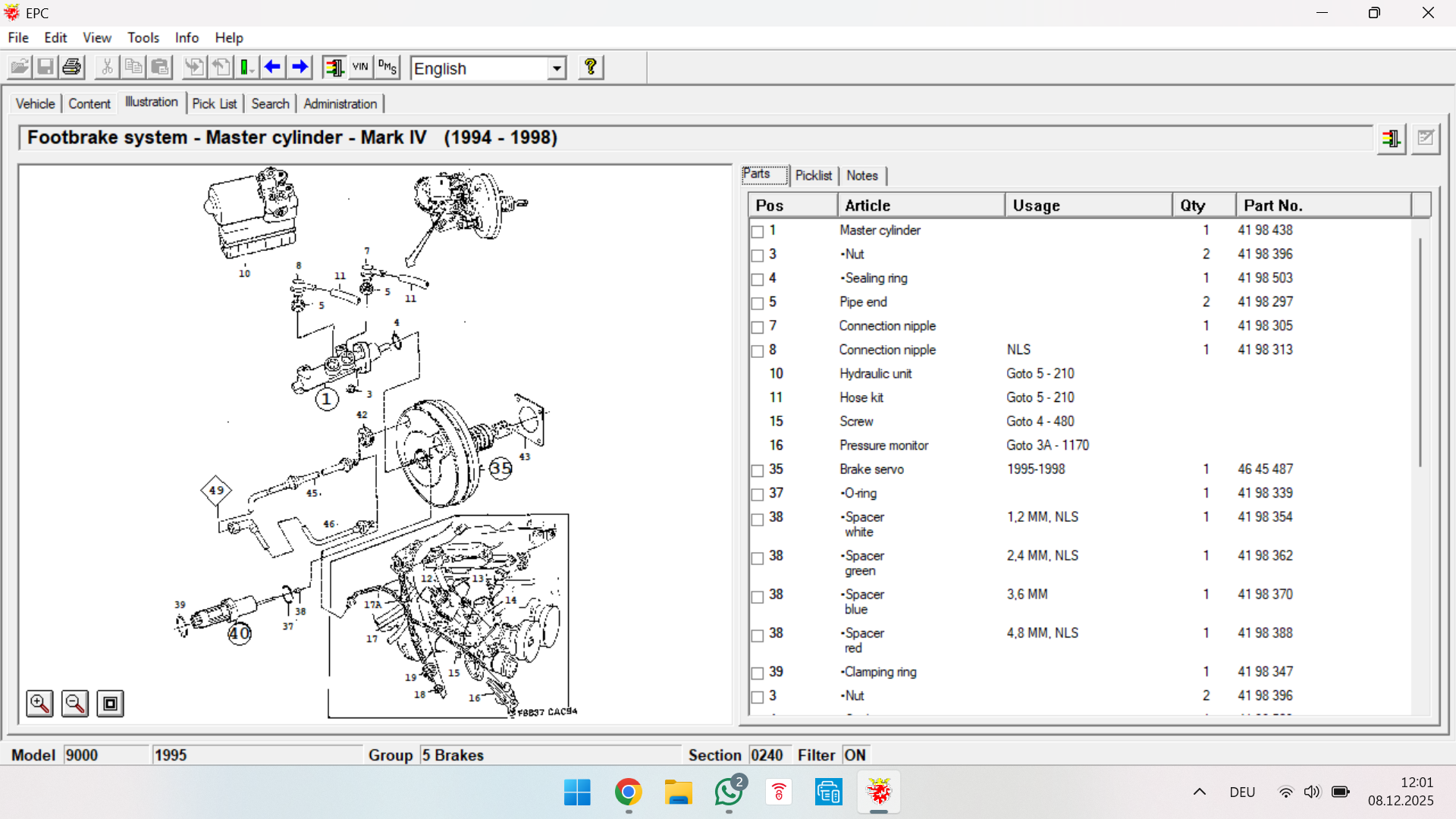The image size is (1456, 819).
Task: Click the blue forward arrow icon
Action: tap(300, 67)
